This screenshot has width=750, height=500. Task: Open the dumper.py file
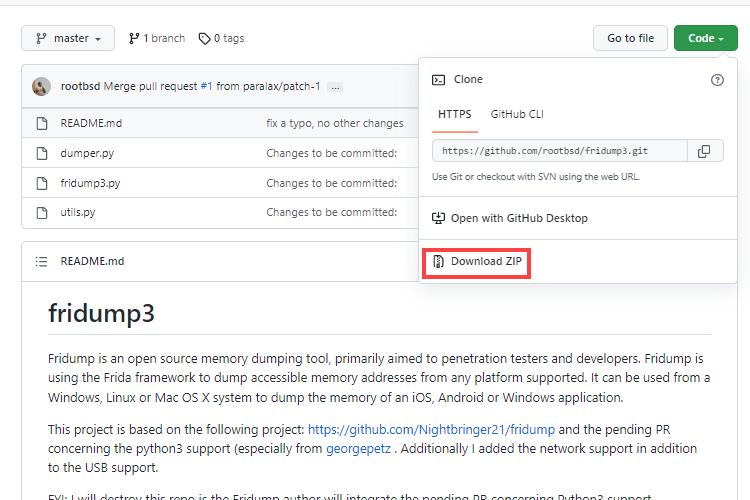[87, 154]
